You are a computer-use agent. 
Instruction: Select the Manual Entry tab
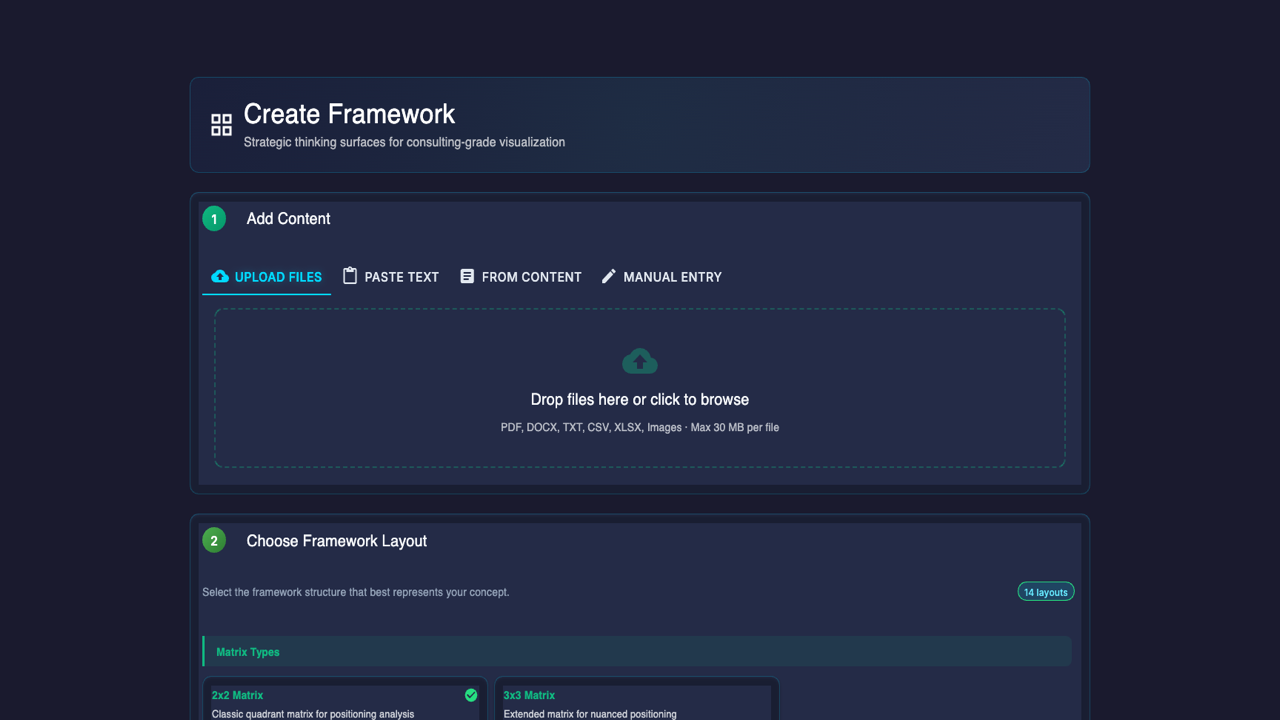pyautogui.click(x=661, y=277)
